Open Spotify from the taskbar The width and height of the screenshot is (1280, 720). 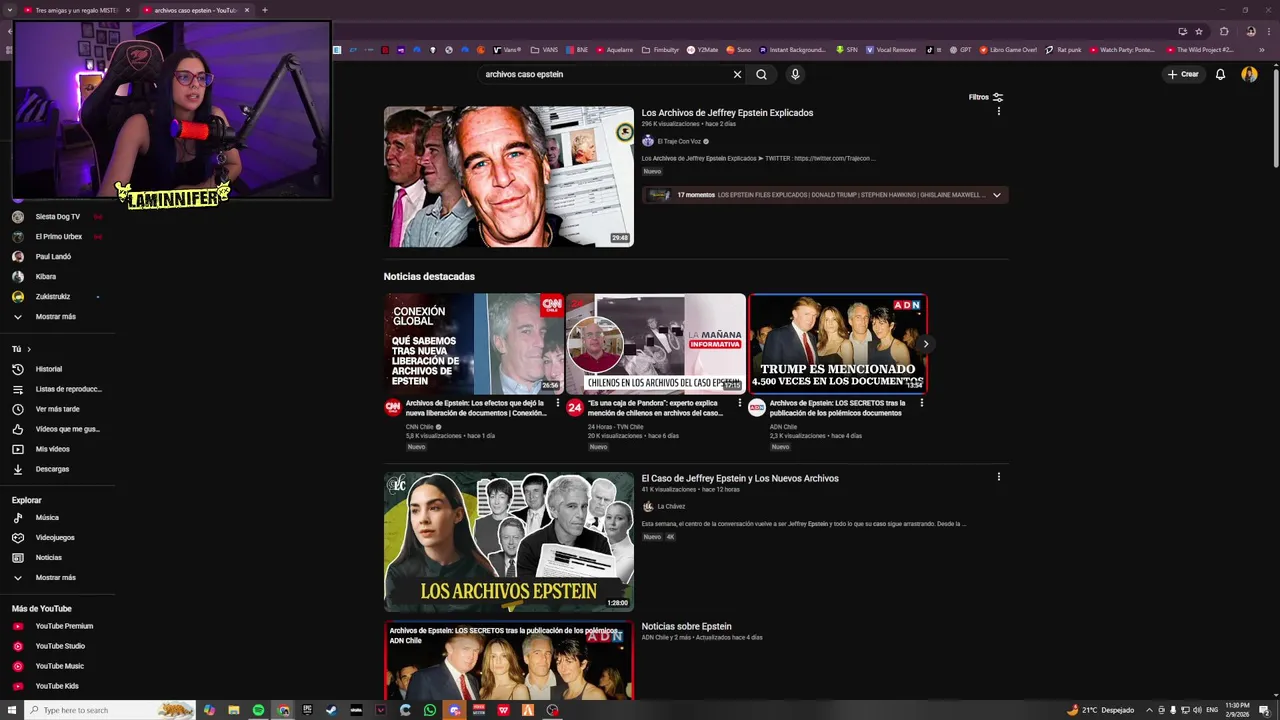pos(258,710)
